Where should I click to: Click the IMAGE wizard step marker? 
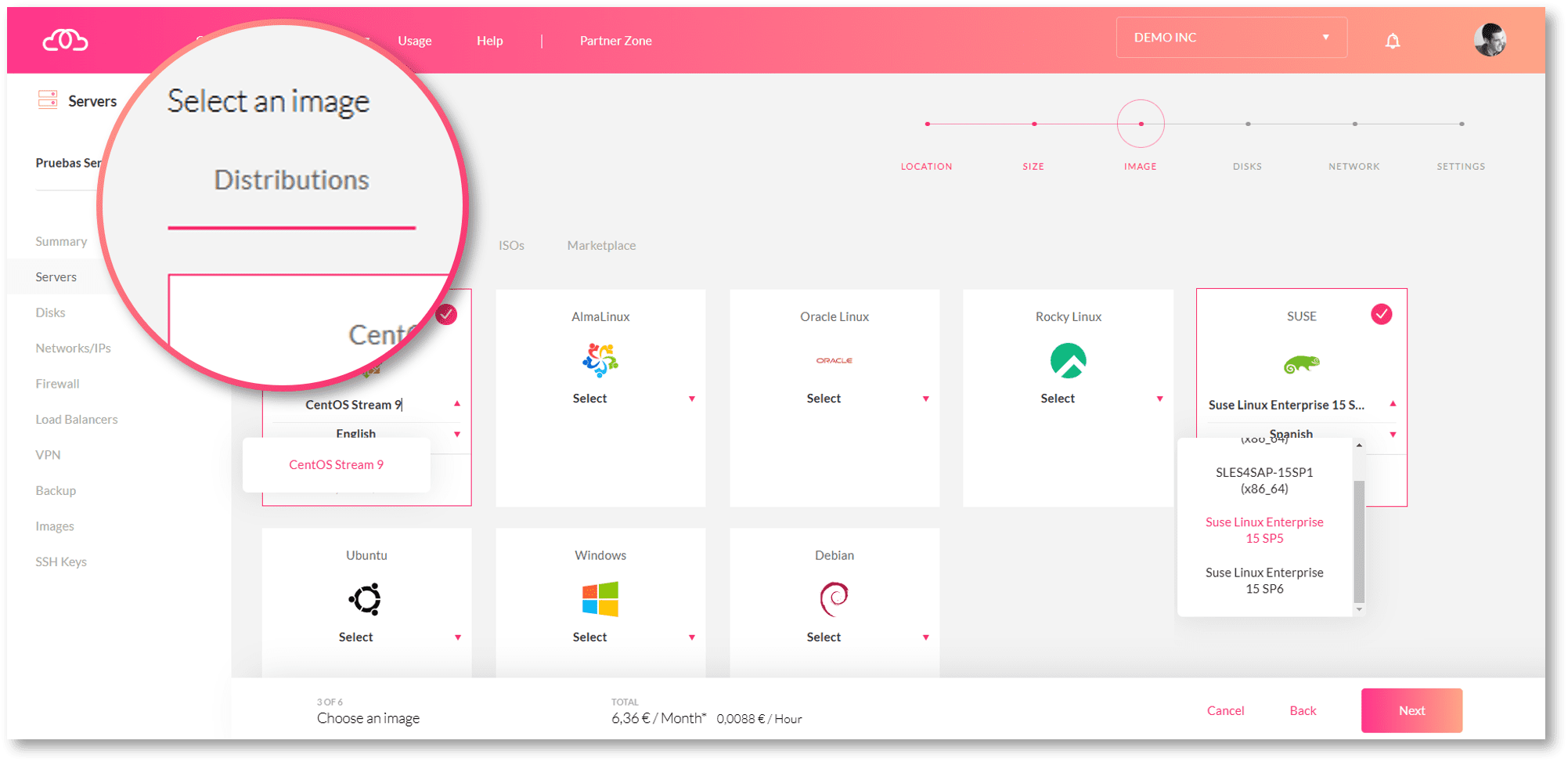pos(1141,124)
